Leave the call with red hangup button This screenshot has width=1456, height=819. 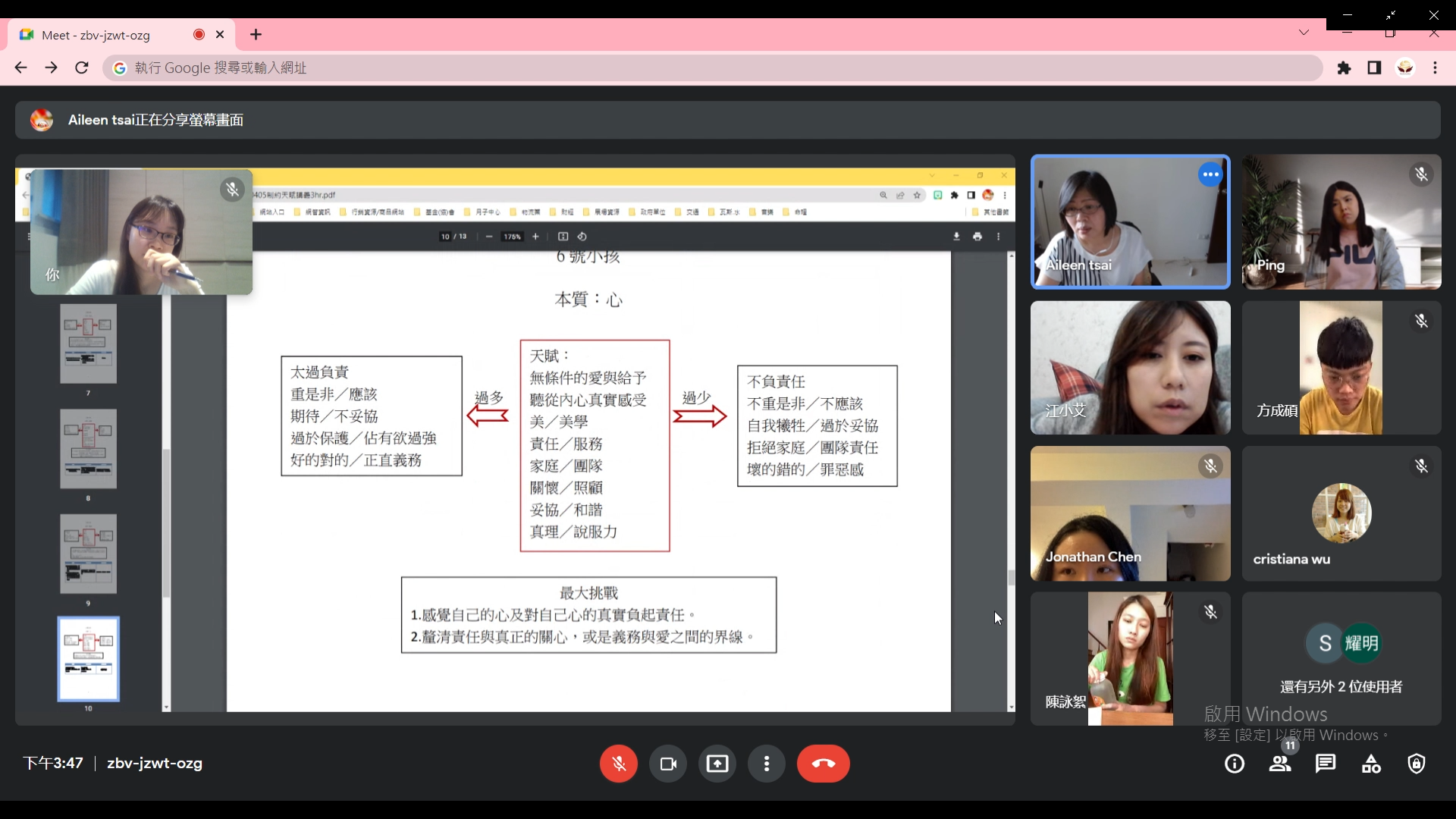[x=823, y=764]
